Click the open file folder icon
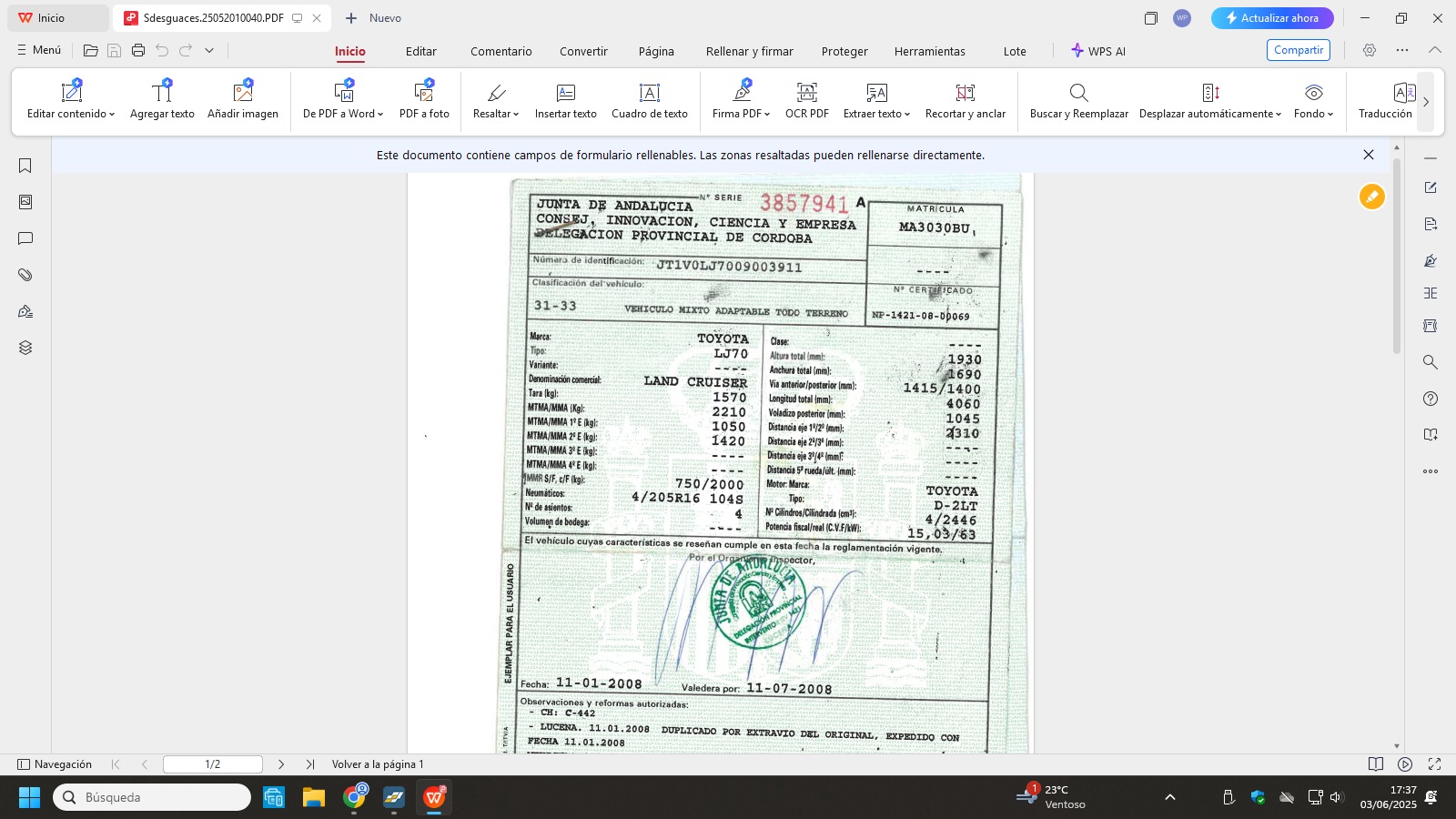 click(x=91, y=51)
